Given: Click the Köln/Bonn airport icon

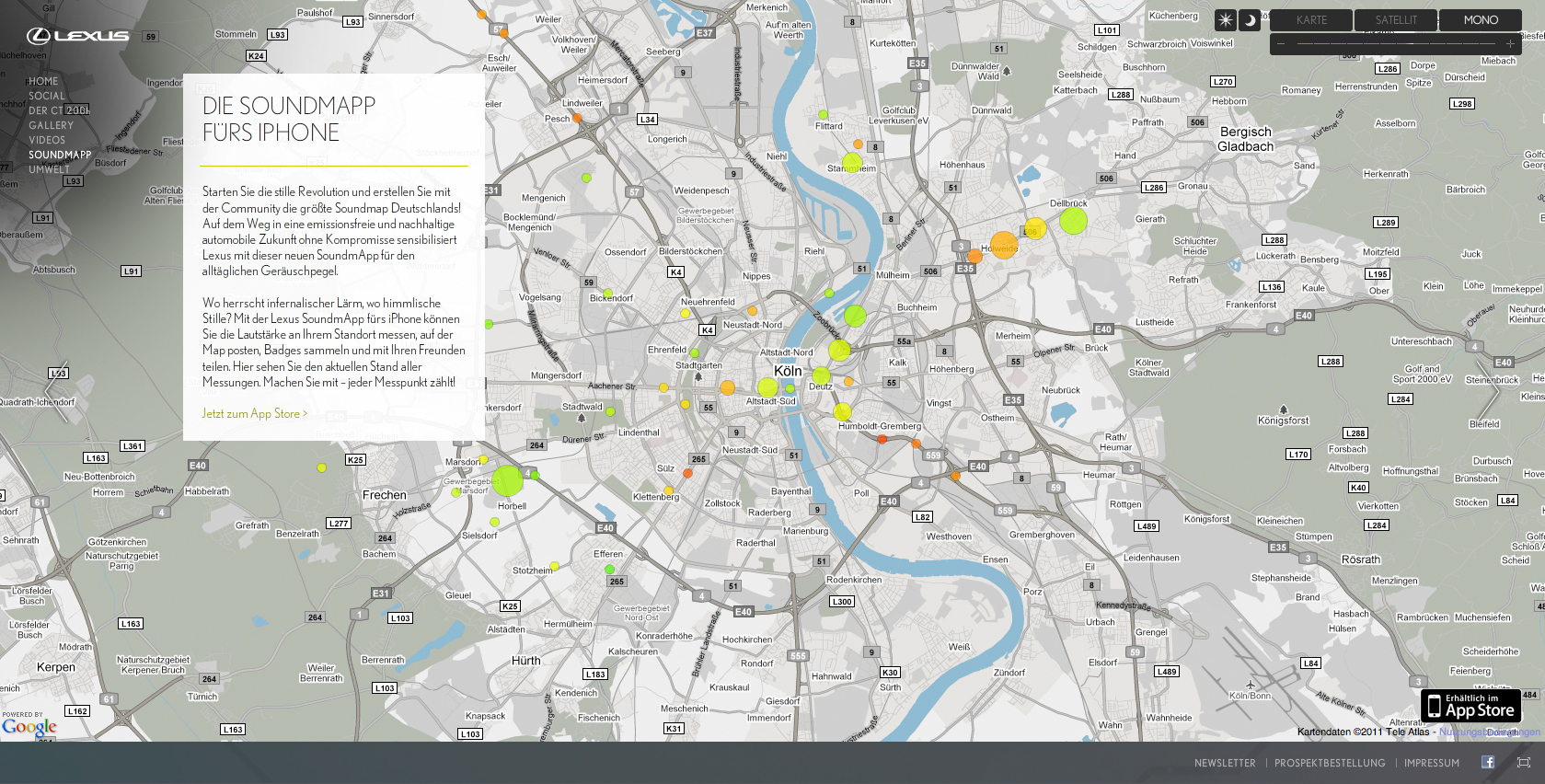Looking at the screenshot, I should pos(1250,685).
